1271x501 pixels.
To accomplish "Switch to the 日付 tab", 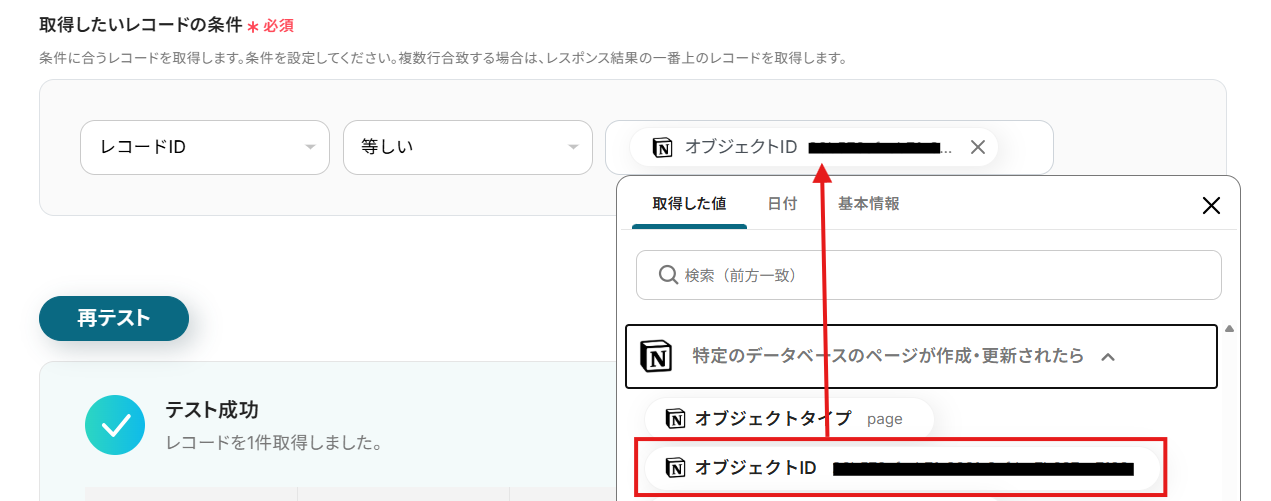I will coord(782,203).
